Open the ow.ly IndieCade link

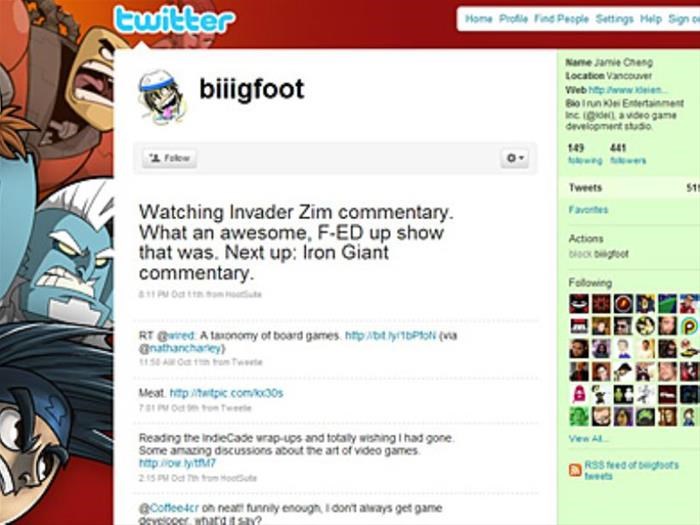coord(177,463)
